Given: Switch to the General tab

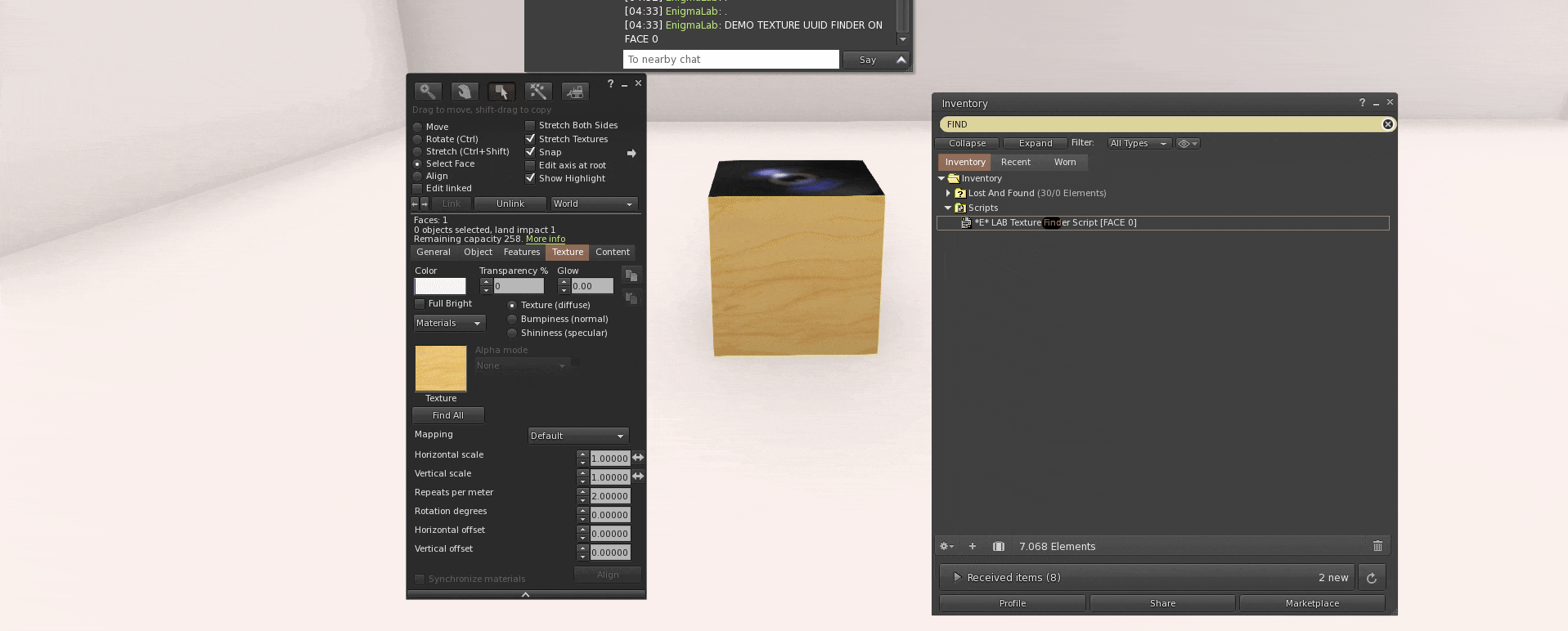Looking at the screenshot, I should point(434,252).
